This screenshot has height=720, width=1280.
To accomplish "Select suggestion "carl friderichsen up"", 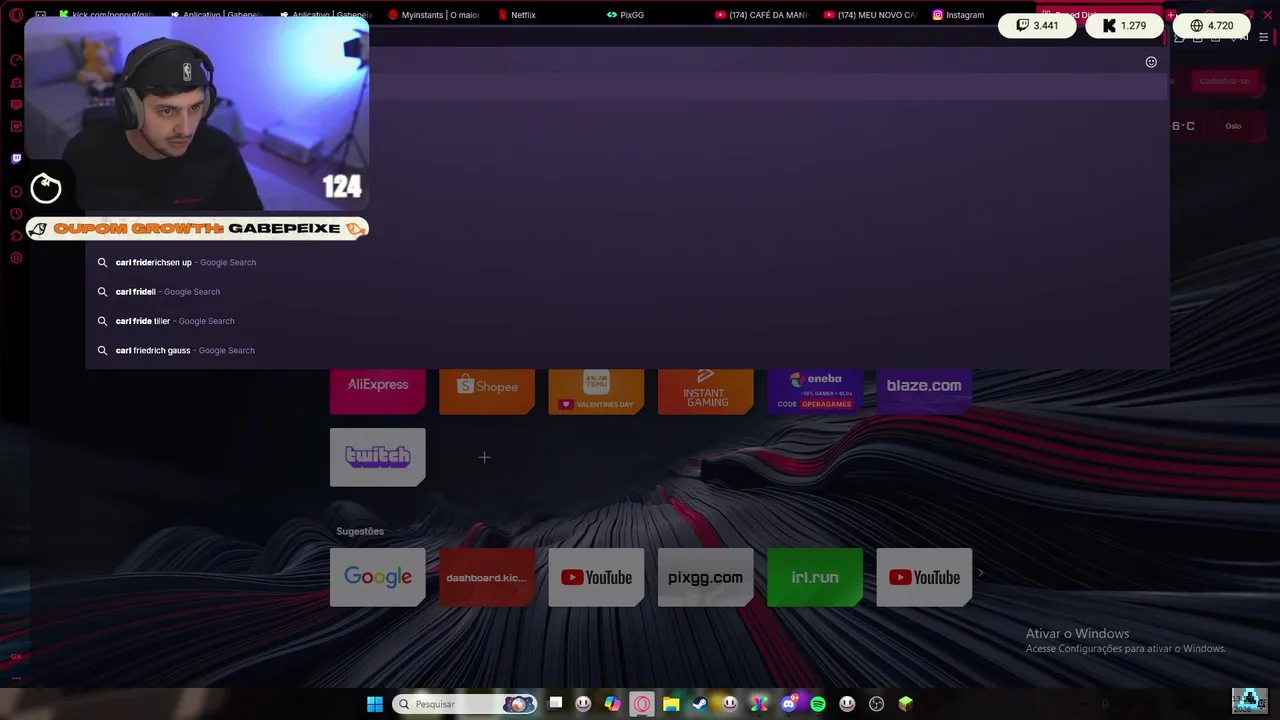I will 627,262.
